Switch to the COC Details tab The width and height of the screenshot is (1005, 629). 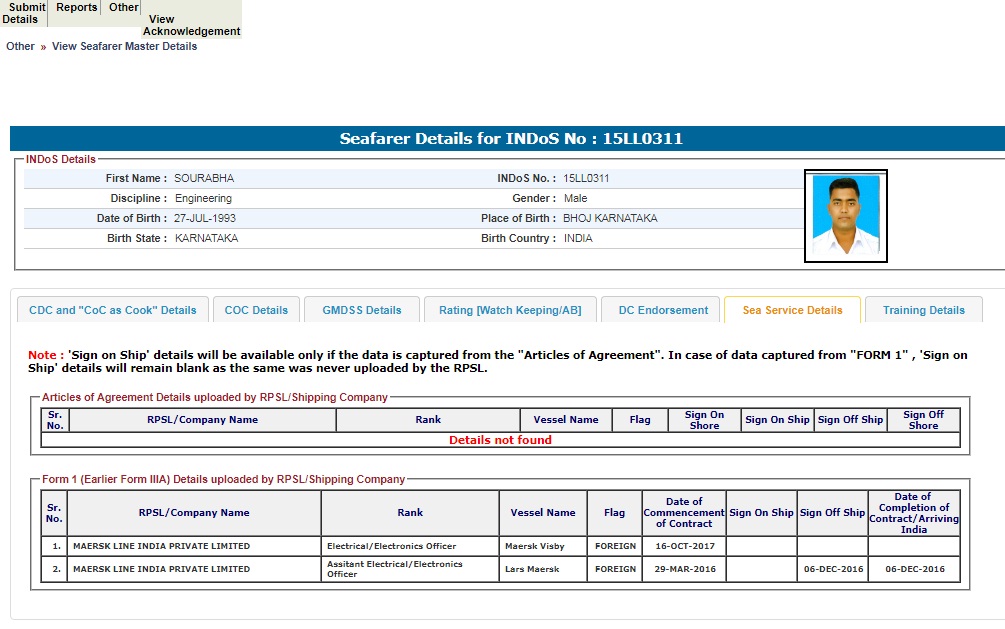(x=256, y=310)
